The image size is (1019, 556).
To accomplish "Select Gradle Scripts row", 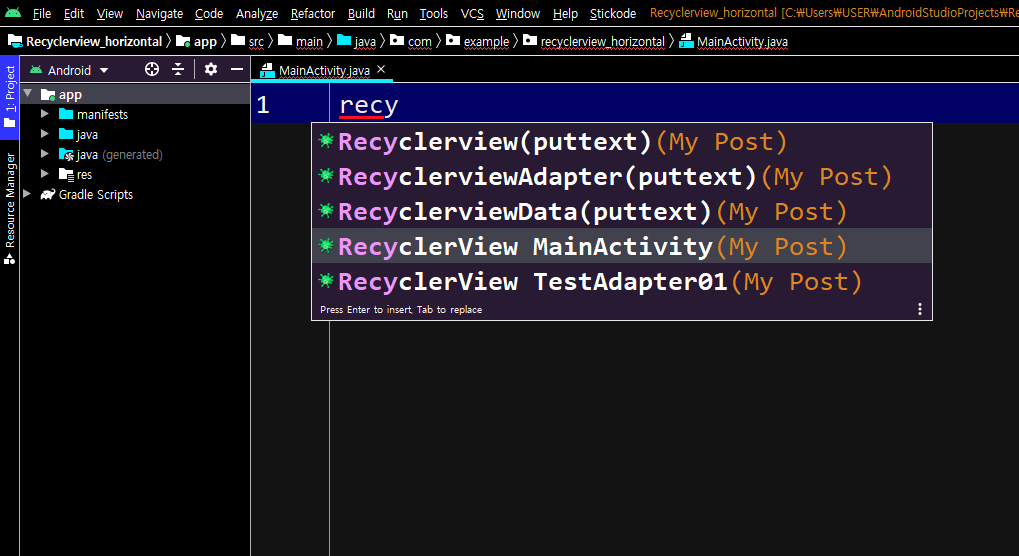I will click(x=135, y=195).
